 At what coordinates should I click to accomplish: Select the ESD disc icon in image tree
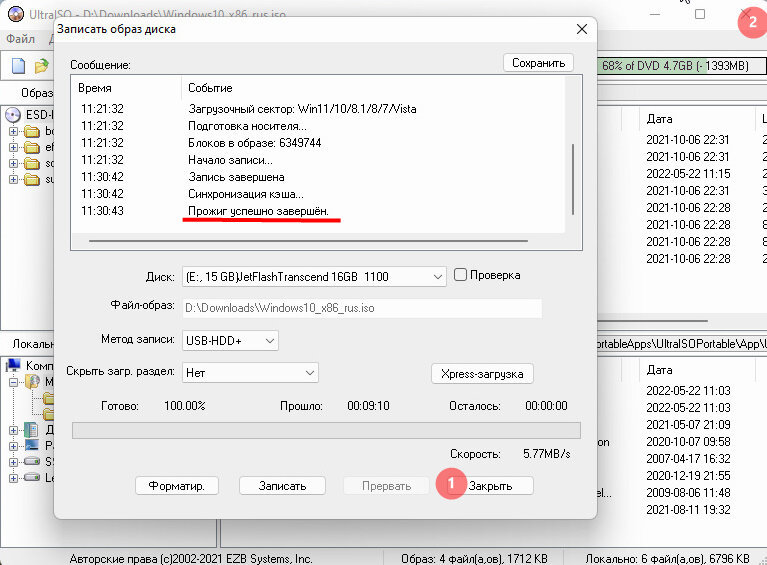coord(13,115)
